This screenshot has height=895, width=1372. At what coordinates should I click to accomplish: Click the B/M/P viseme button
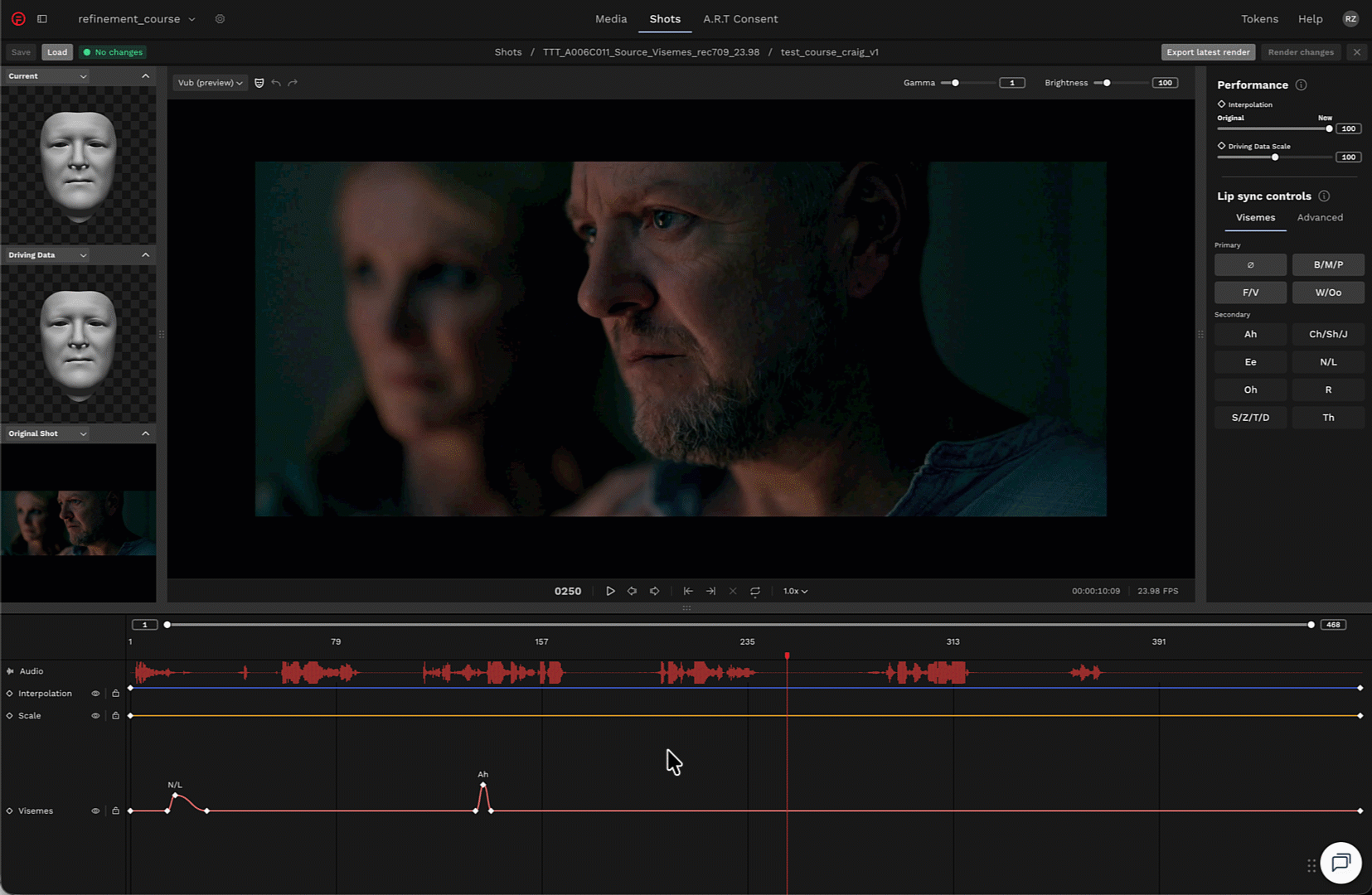1328,265
